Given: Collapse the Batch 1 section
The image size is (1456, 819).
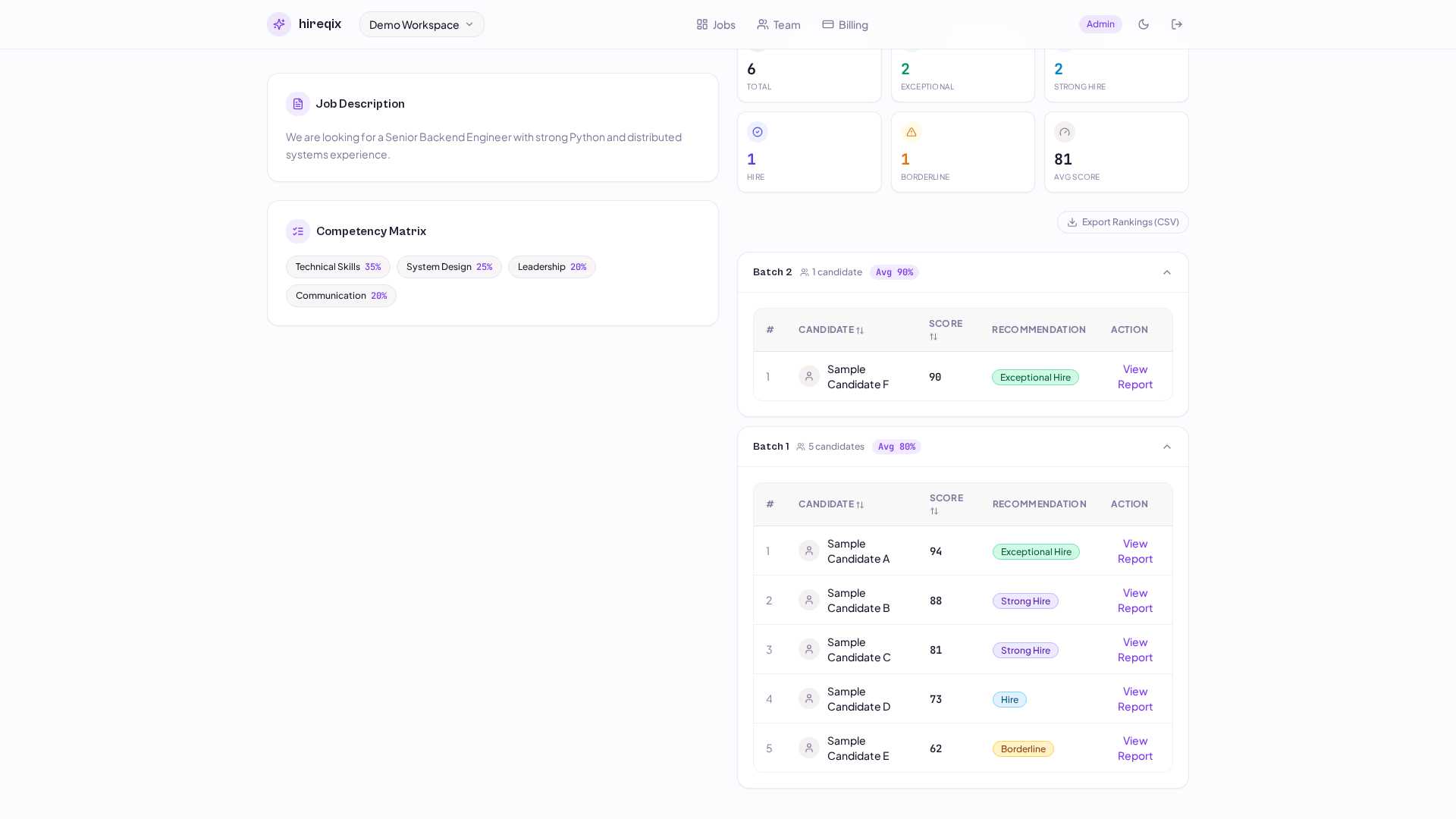Looking at the screenshot, I should (1167, 447).
